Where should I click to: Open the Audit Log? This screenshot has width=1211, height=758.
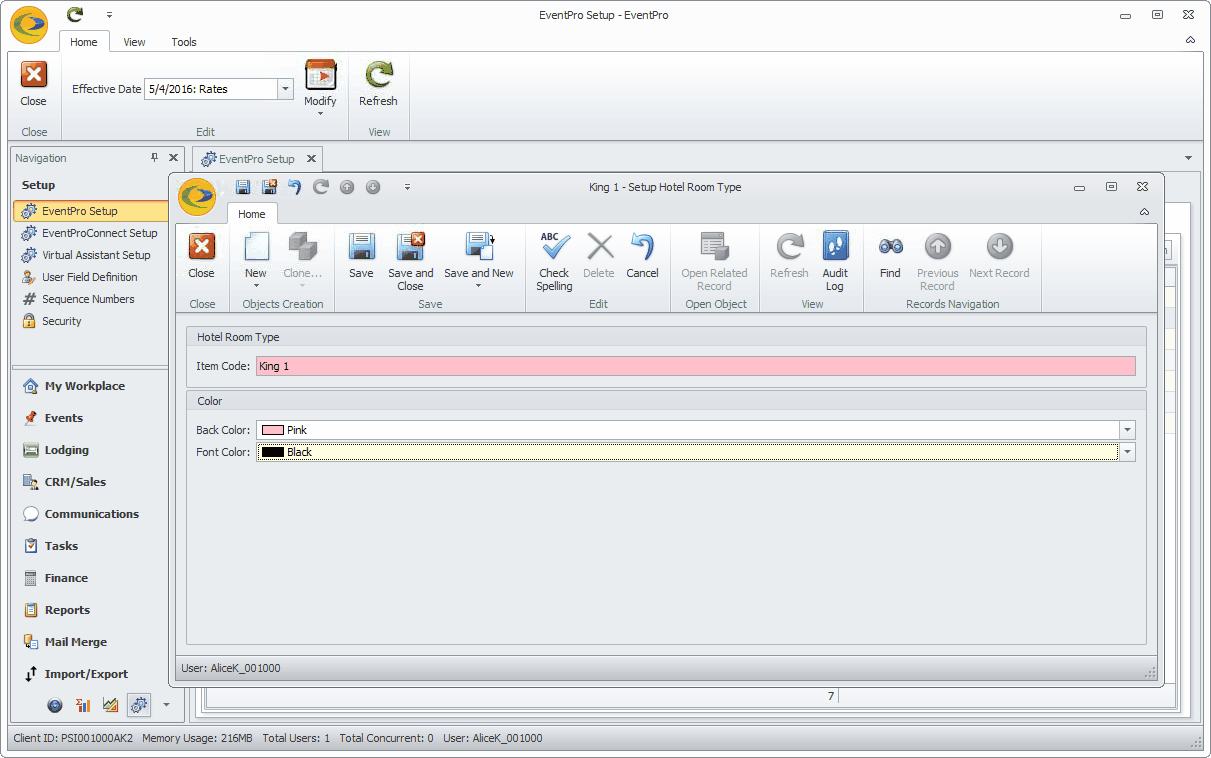point(835,261)
